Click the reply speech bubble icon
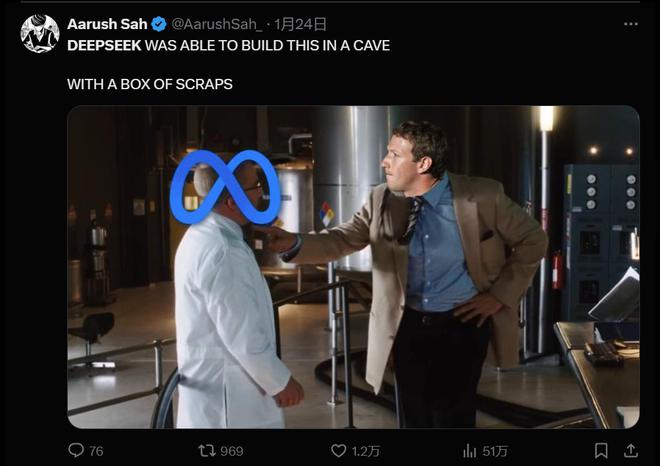 tap(76, 450)
